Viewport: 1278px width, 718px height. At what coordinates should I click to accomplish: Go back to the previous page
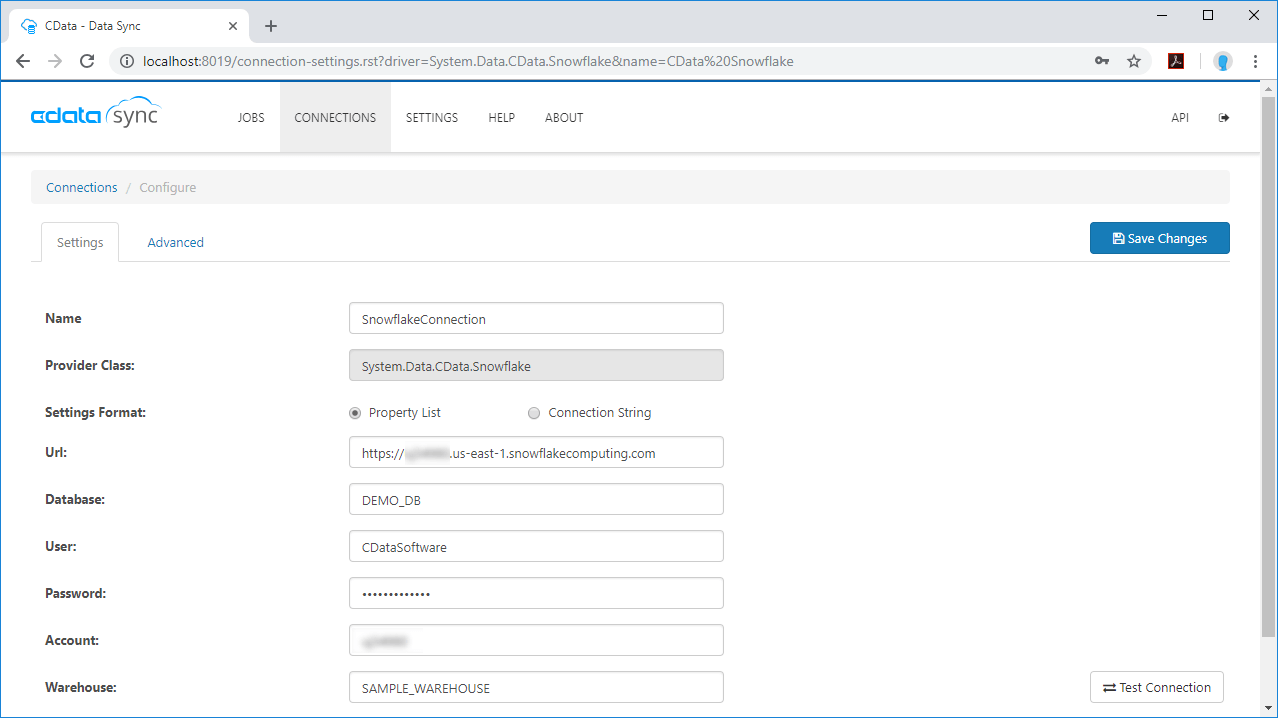(x=23, y=61)
